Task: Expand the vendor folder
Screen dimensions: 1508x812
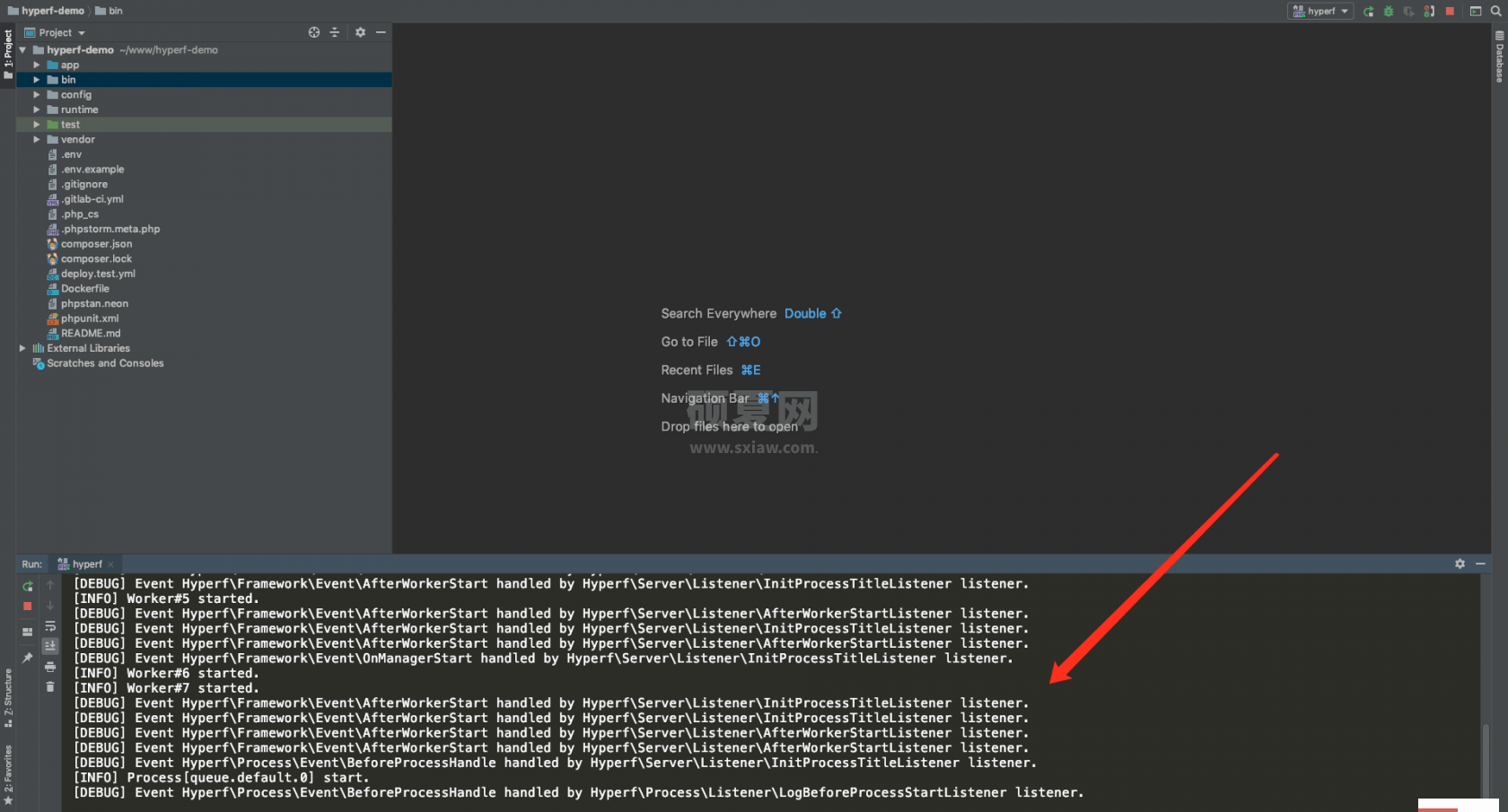Action: point(37,140)
